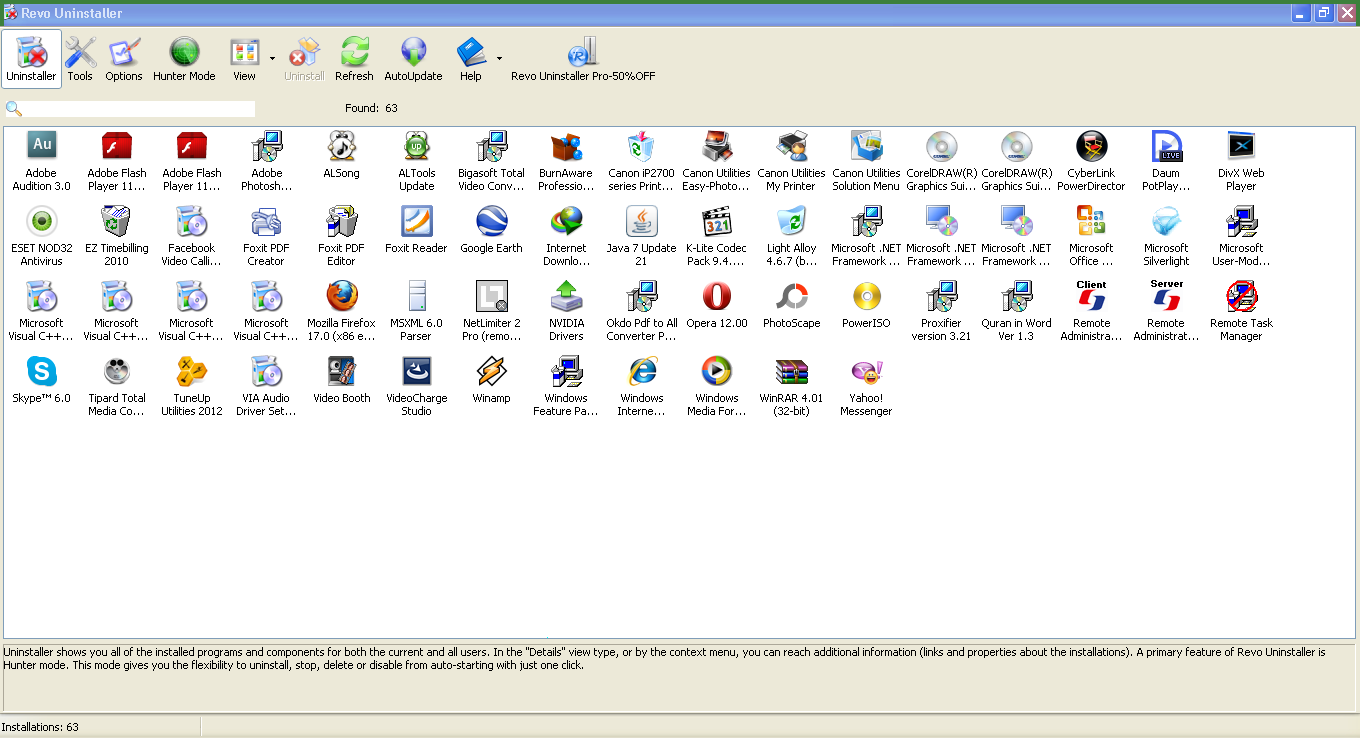Select Google Earth icon
1360x738 pixels.
(x=492, y=220)
